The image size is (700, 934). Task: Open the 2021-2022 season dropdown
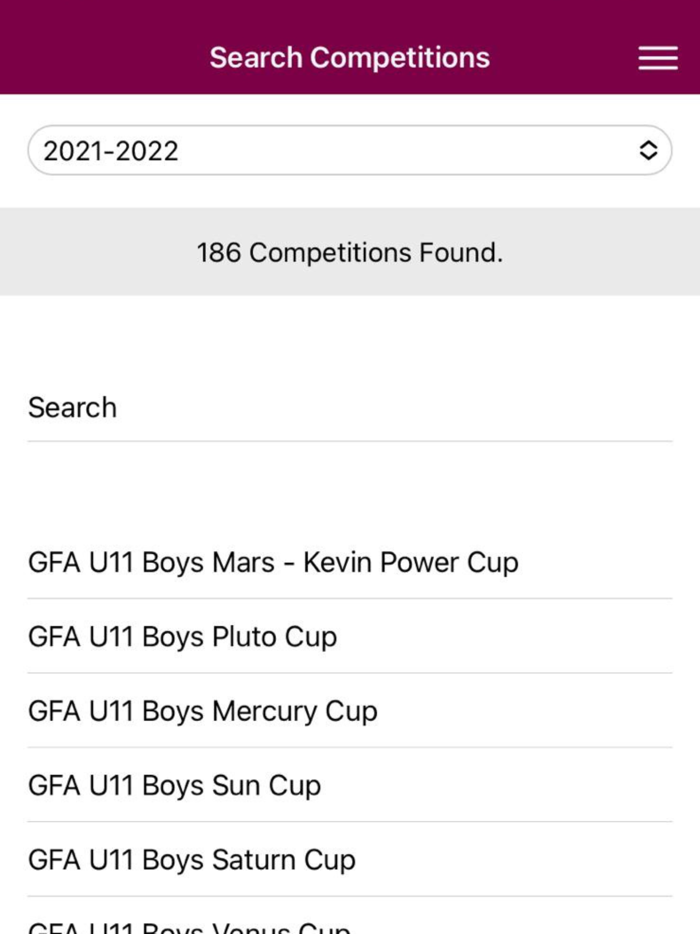tap(349, 151)
